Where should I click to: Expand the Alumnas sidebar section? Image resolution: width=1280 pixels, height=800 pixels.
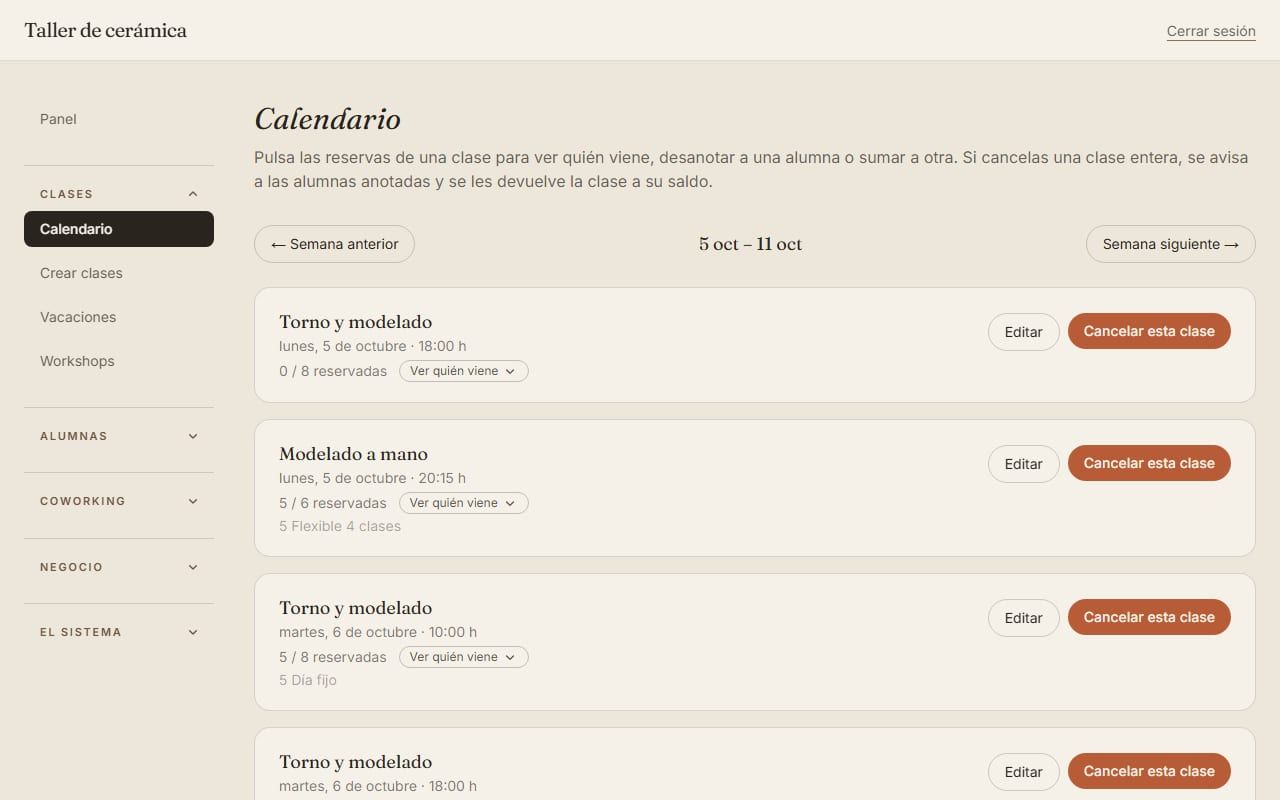point(119,436)
